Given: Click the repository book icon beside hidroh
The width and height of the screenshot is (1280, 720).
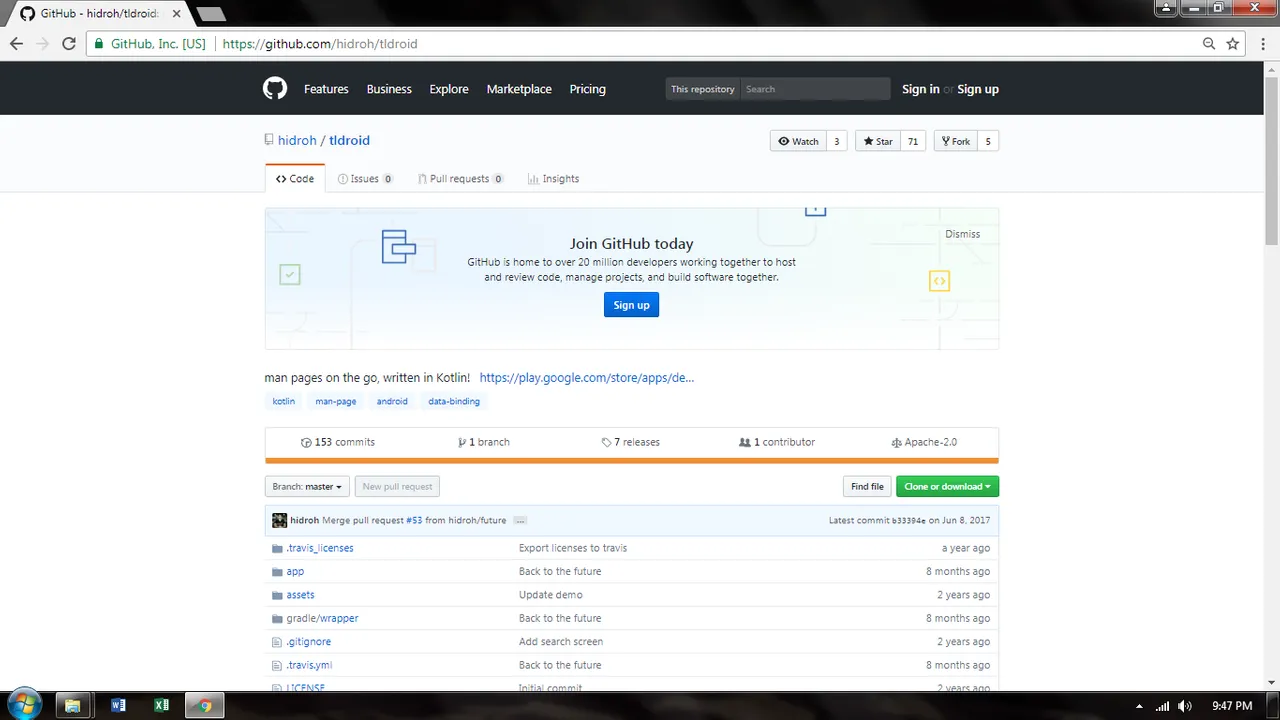Looking at the screenshot, I should tap(269, 141).
